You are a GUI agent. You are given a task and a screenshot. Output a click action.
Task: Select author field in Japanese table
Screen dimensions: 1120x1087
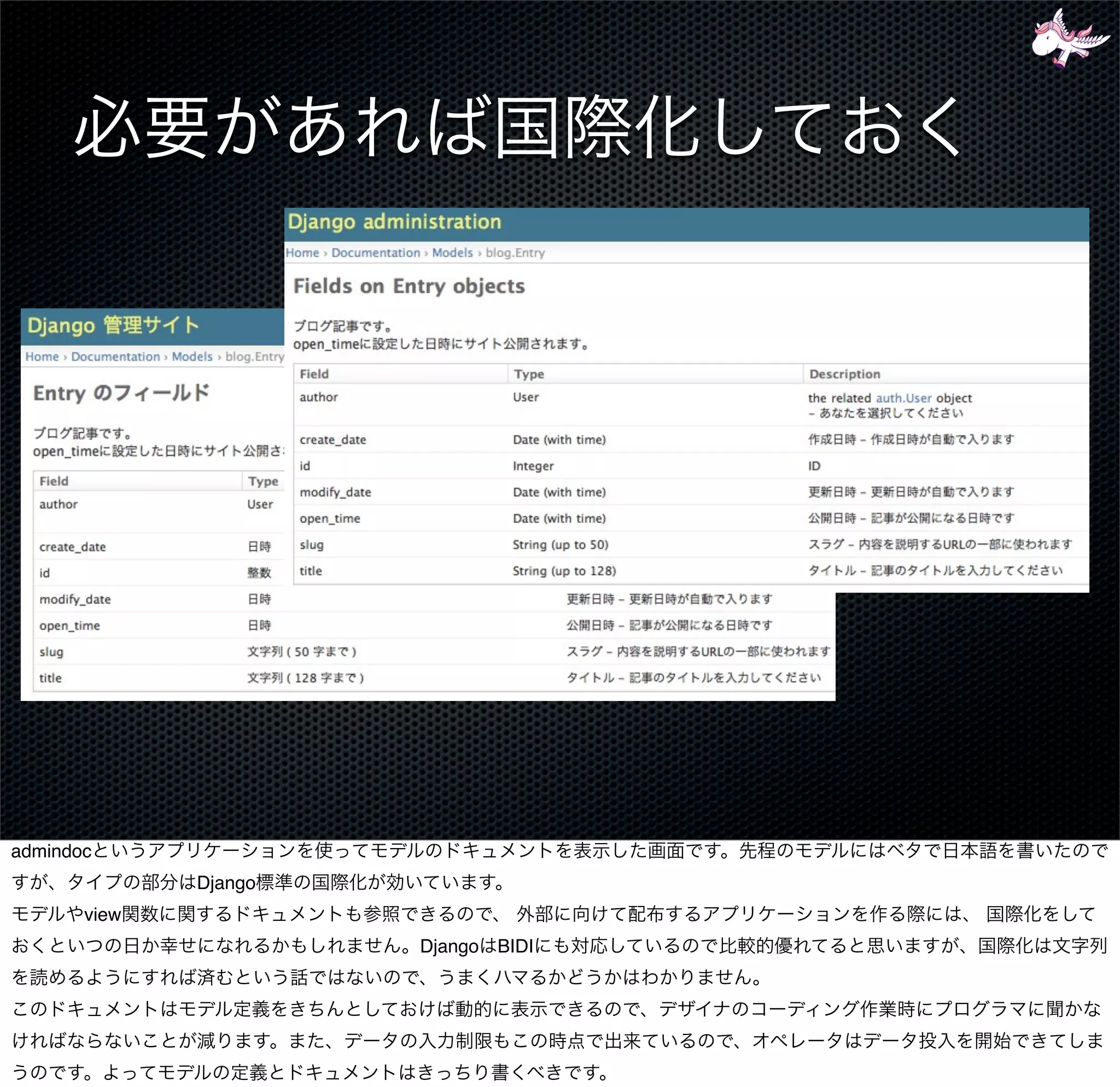coord(59,504)
